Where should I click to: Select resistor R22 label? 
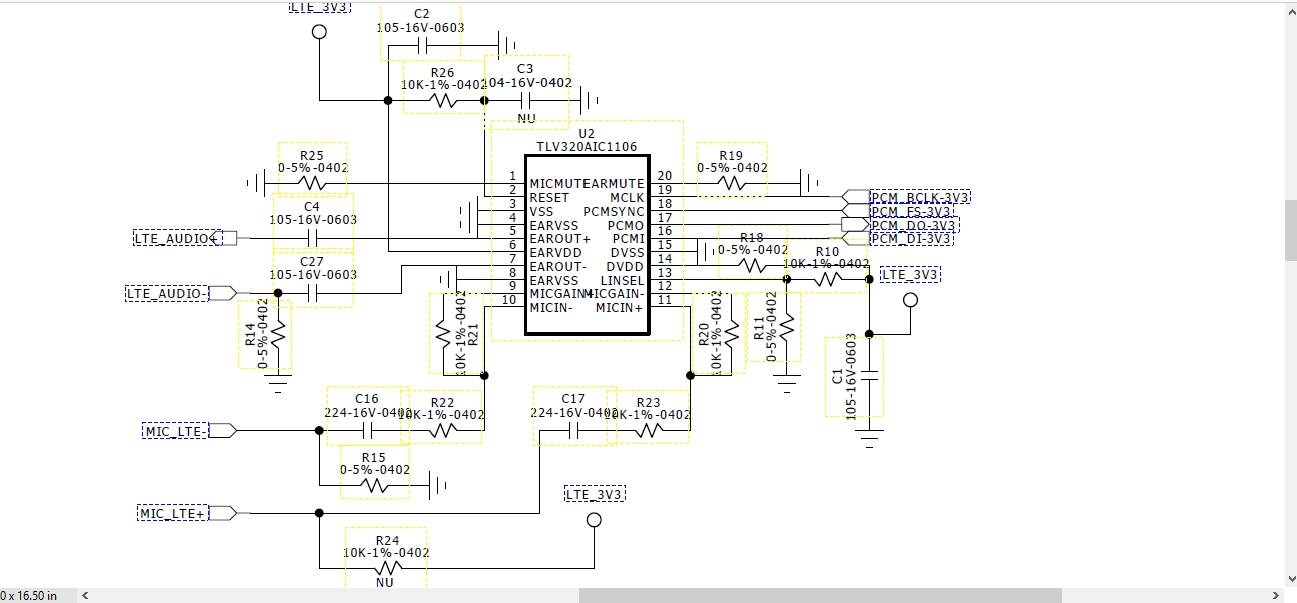pyautogui.click(x=442, y=402)
